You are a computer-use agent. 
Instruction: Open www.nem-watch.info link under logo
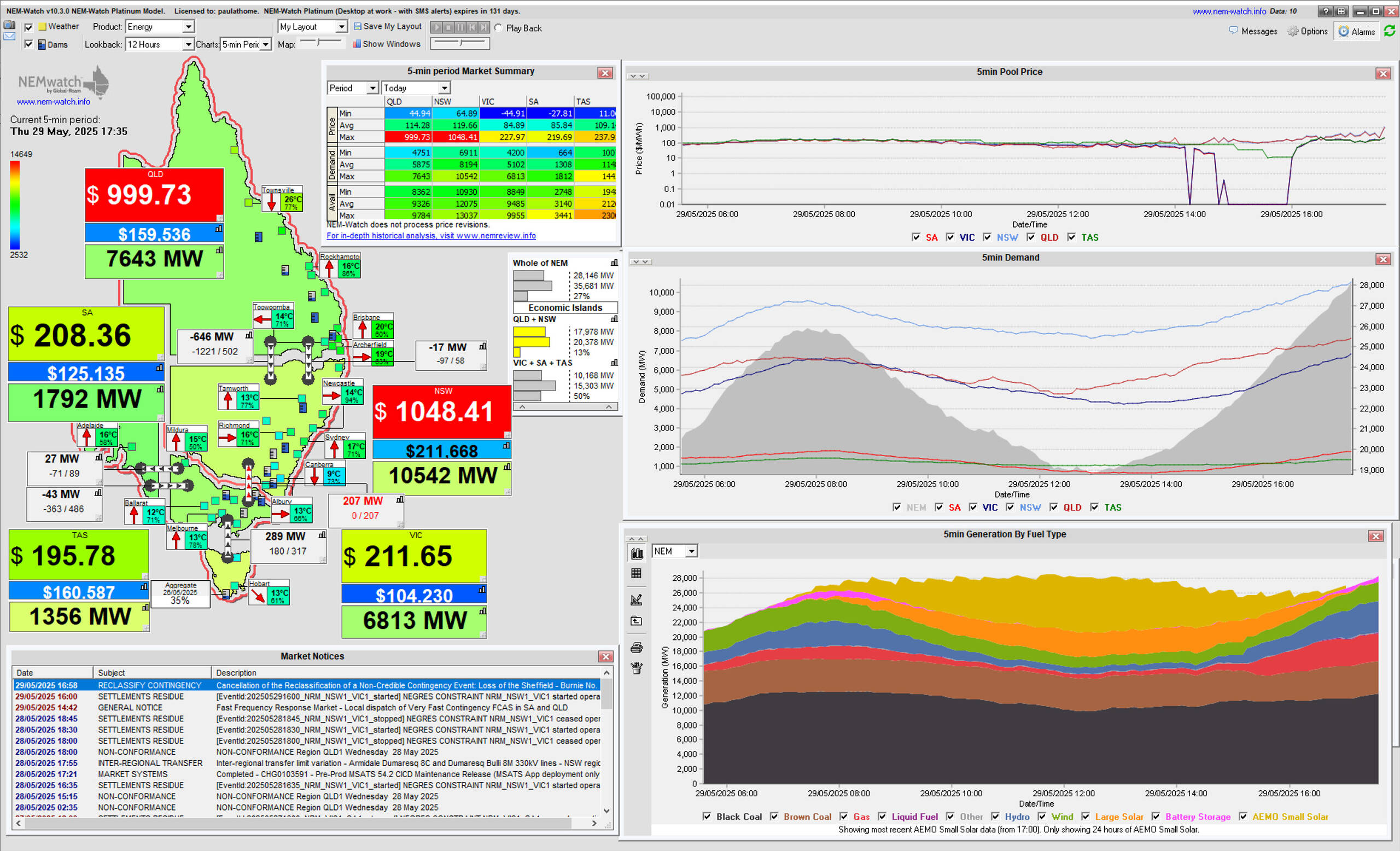click(54, 102)
